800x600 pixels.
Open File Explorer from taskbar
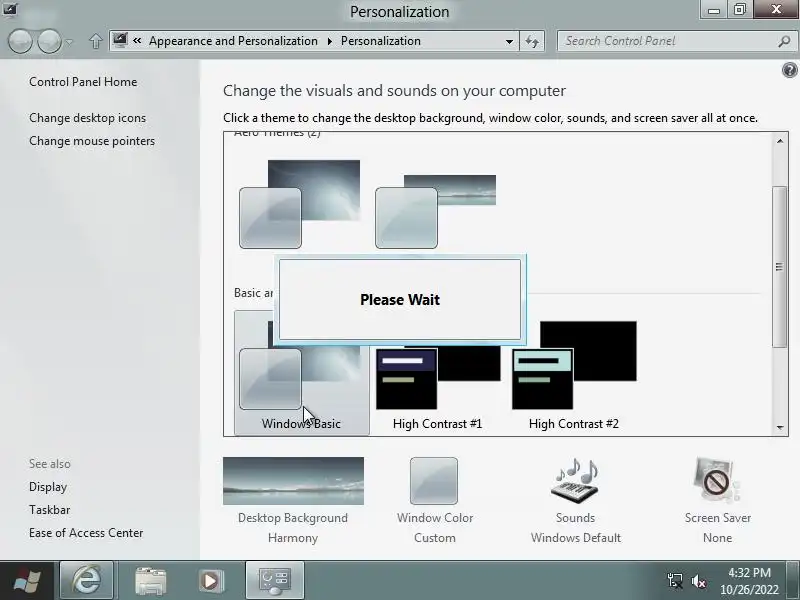(x=151, y=580)
